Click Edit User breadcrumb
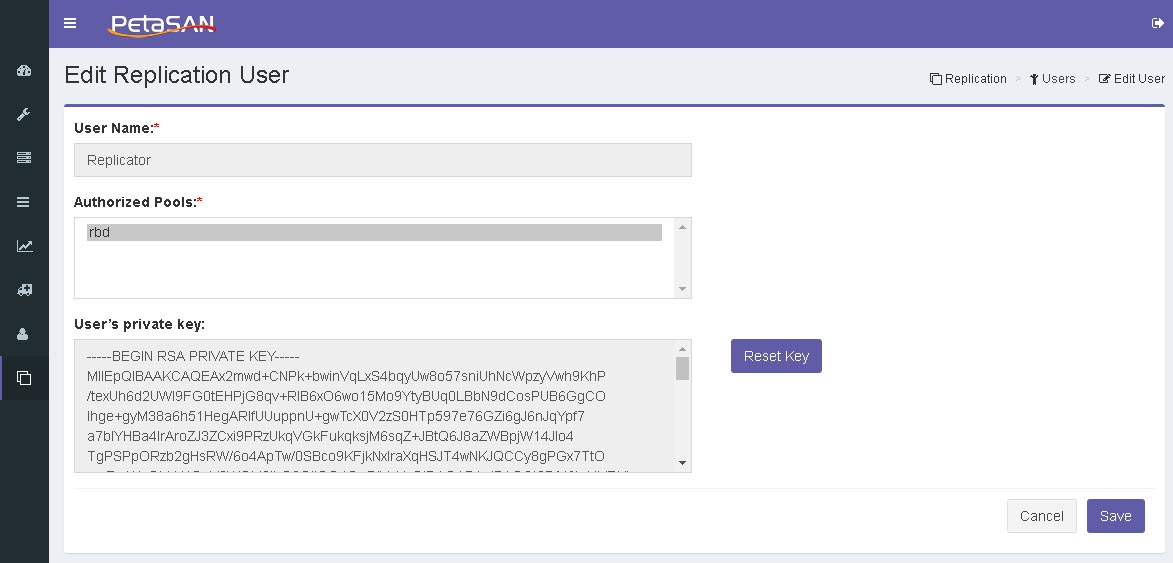 click(x=1132, y=79)
